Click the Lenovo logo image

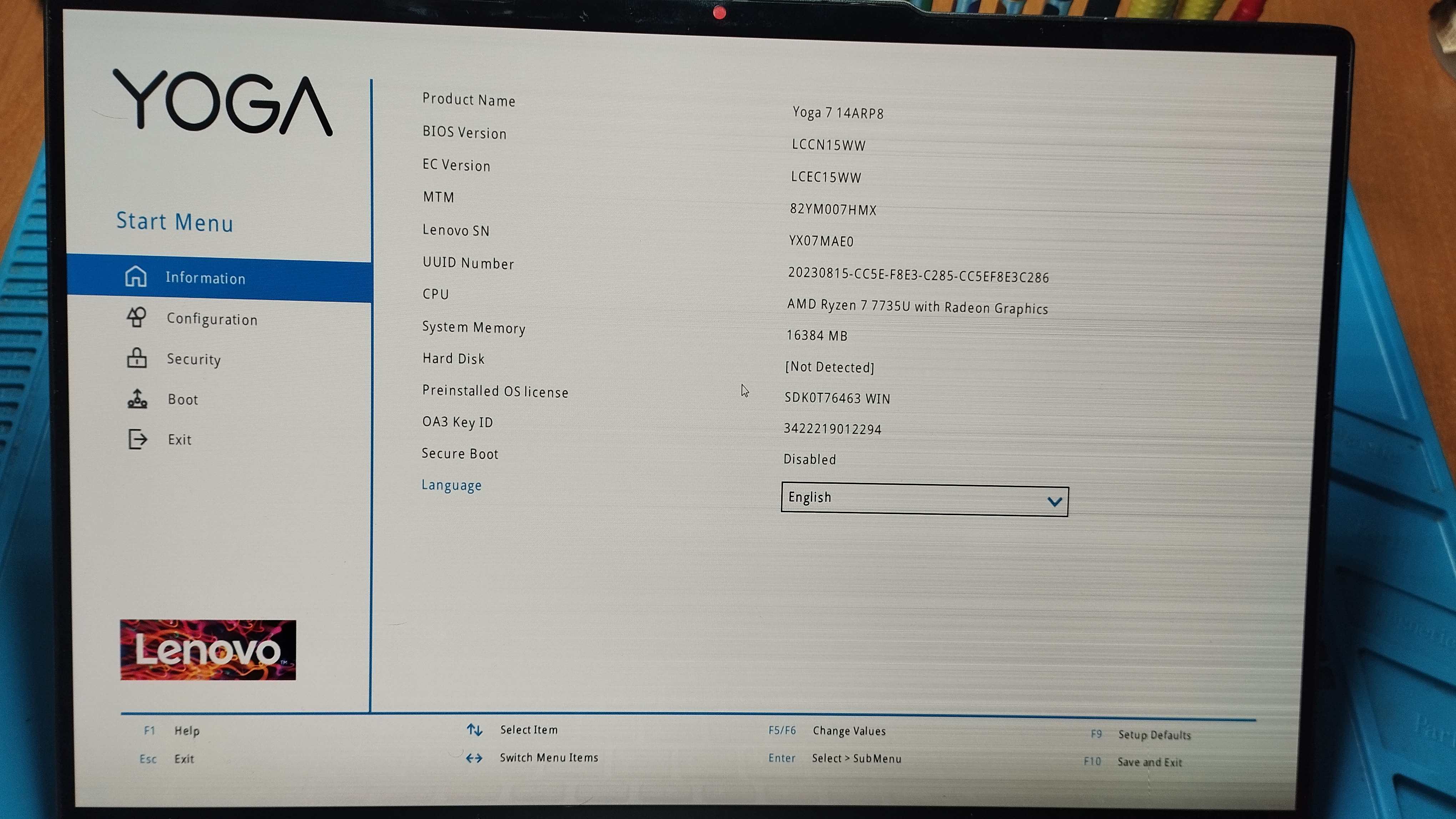[x=207, y=650]
